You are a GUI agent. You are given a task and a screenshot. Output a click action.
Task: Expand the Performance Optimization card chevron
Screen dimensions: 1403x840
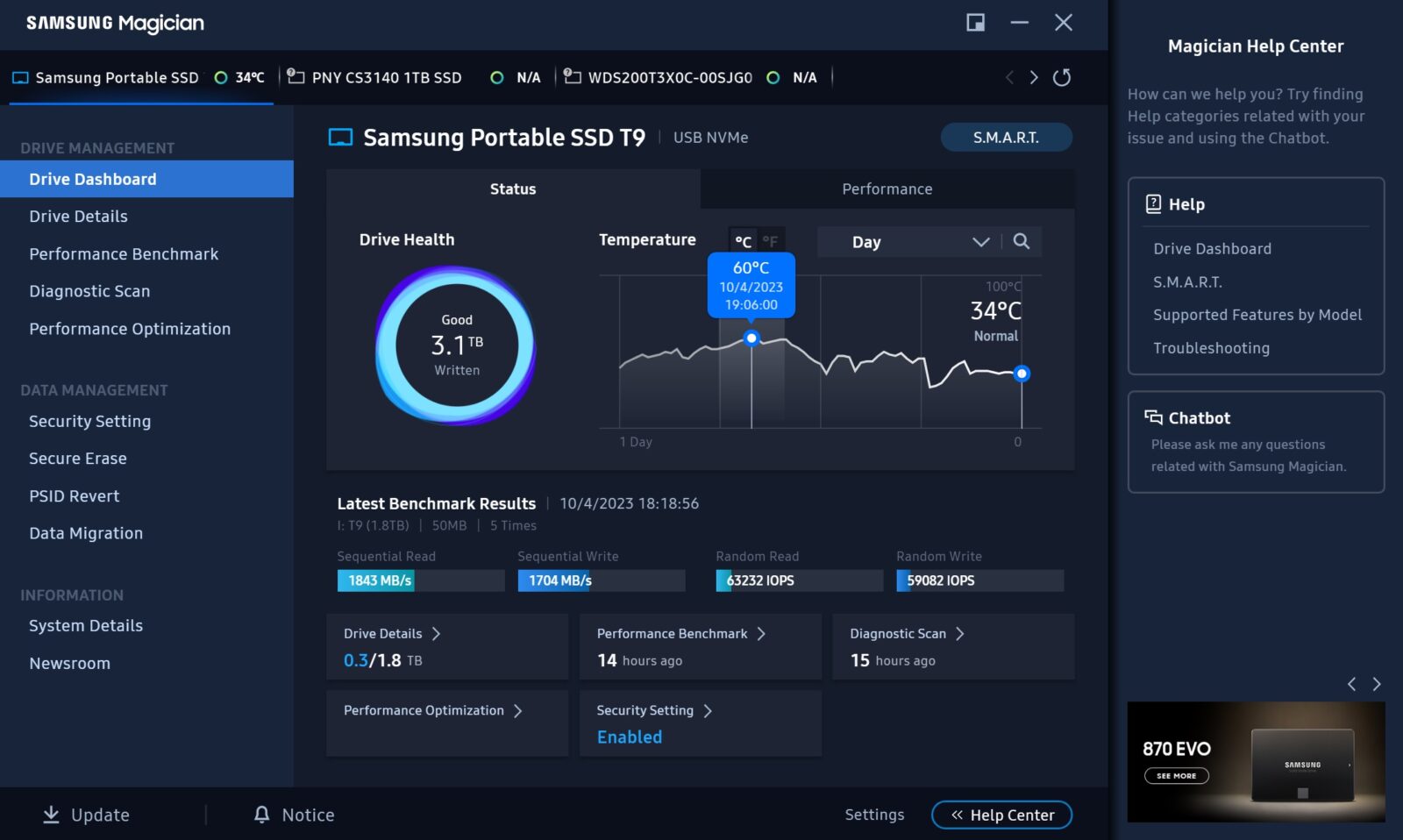pyautogui.click(x=518, y=710)
